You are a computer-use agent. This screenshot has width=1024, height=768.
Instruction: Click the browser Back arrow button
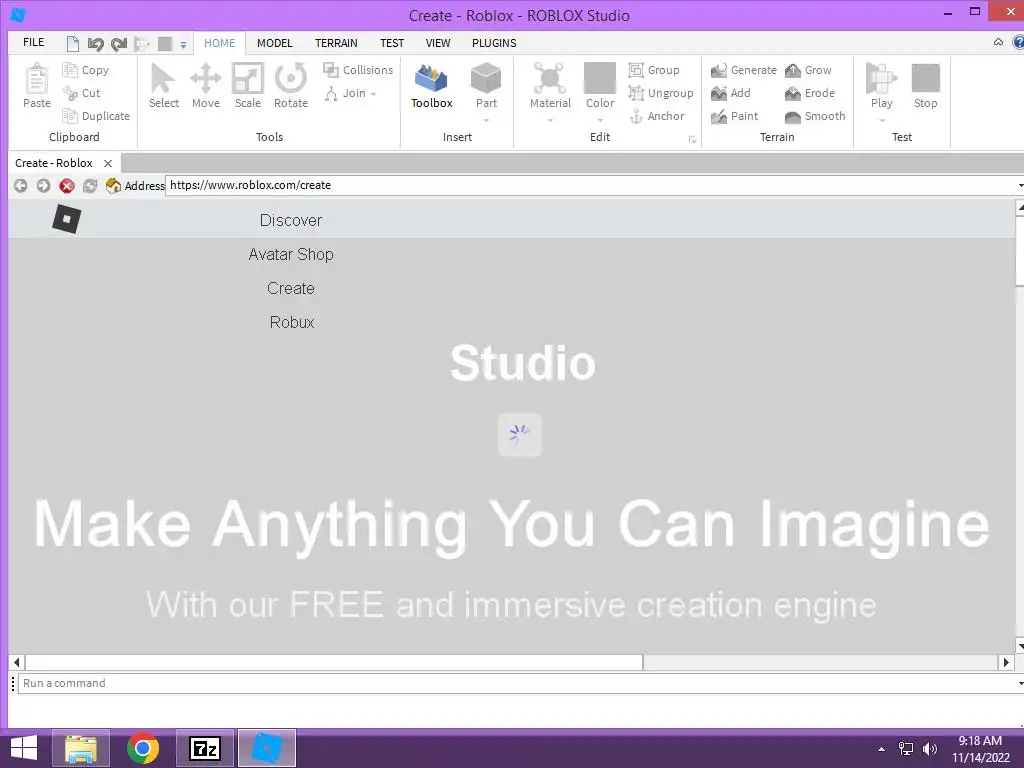pos(21,186)
